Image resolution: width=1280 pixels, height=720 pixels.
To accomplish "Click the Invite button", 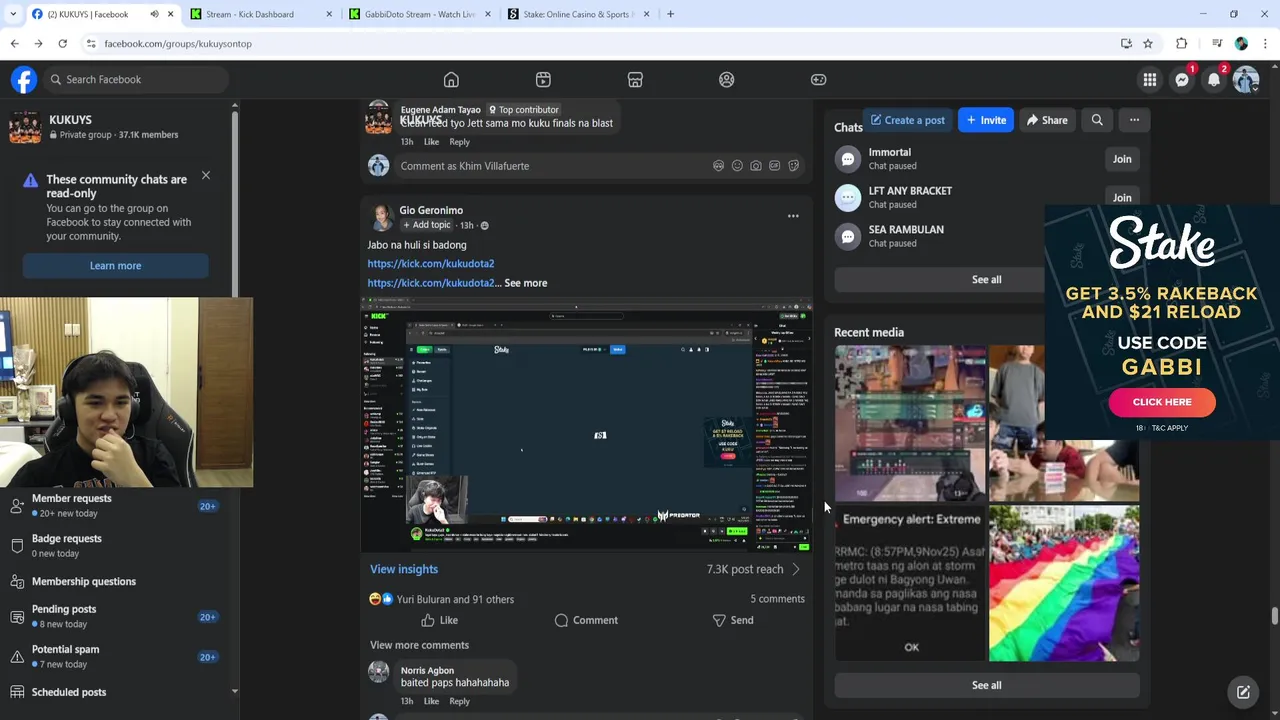I will coord(985,120).
